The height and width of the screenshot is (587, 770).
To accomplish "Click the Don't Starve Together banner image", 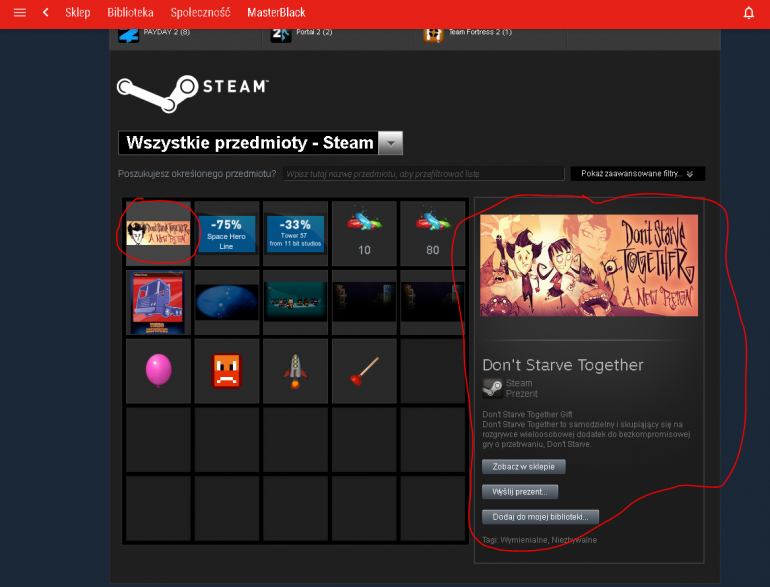I will (589, 265).
